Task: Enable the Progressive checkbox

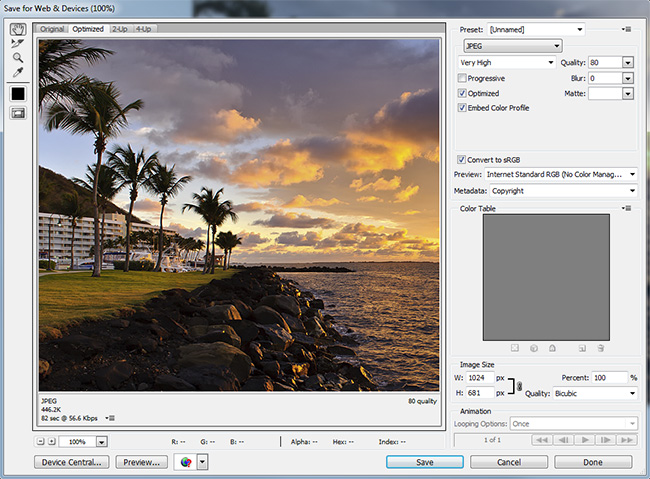Action: pos(462,78)
